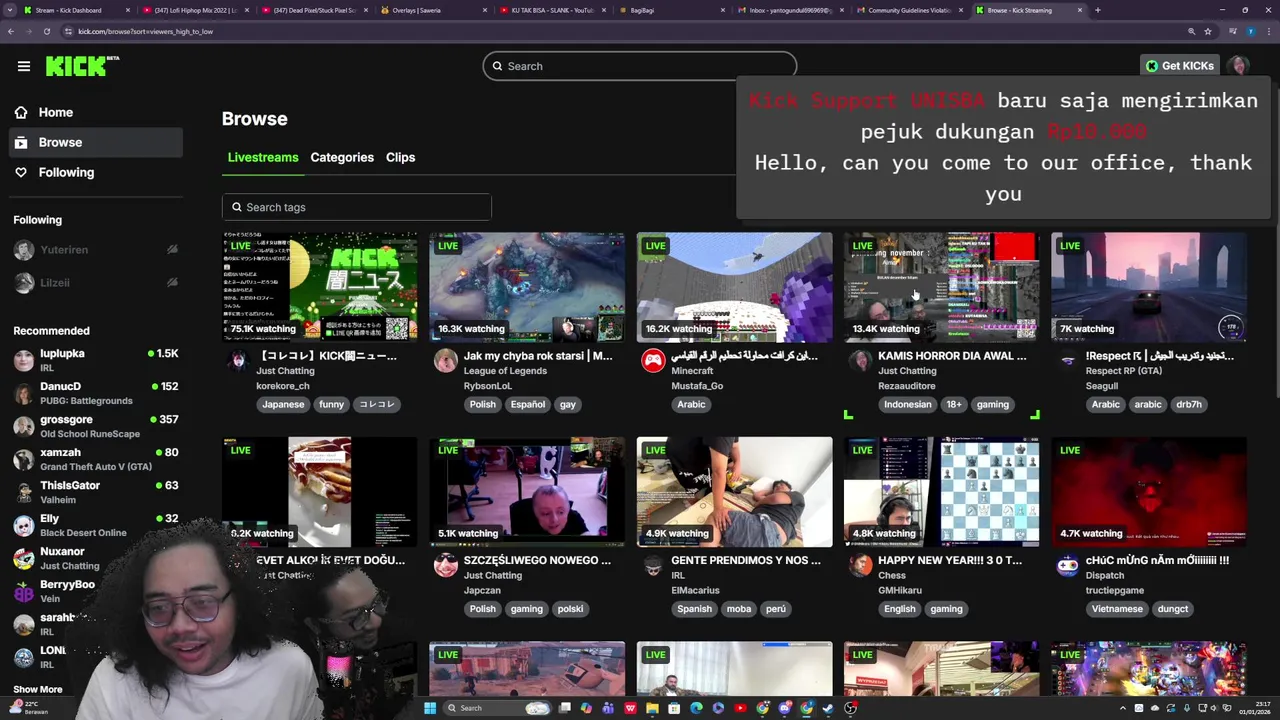
Task: Click the offline icon beside Lilzeii
Action: pyautogui.click(x=172, y=283)
